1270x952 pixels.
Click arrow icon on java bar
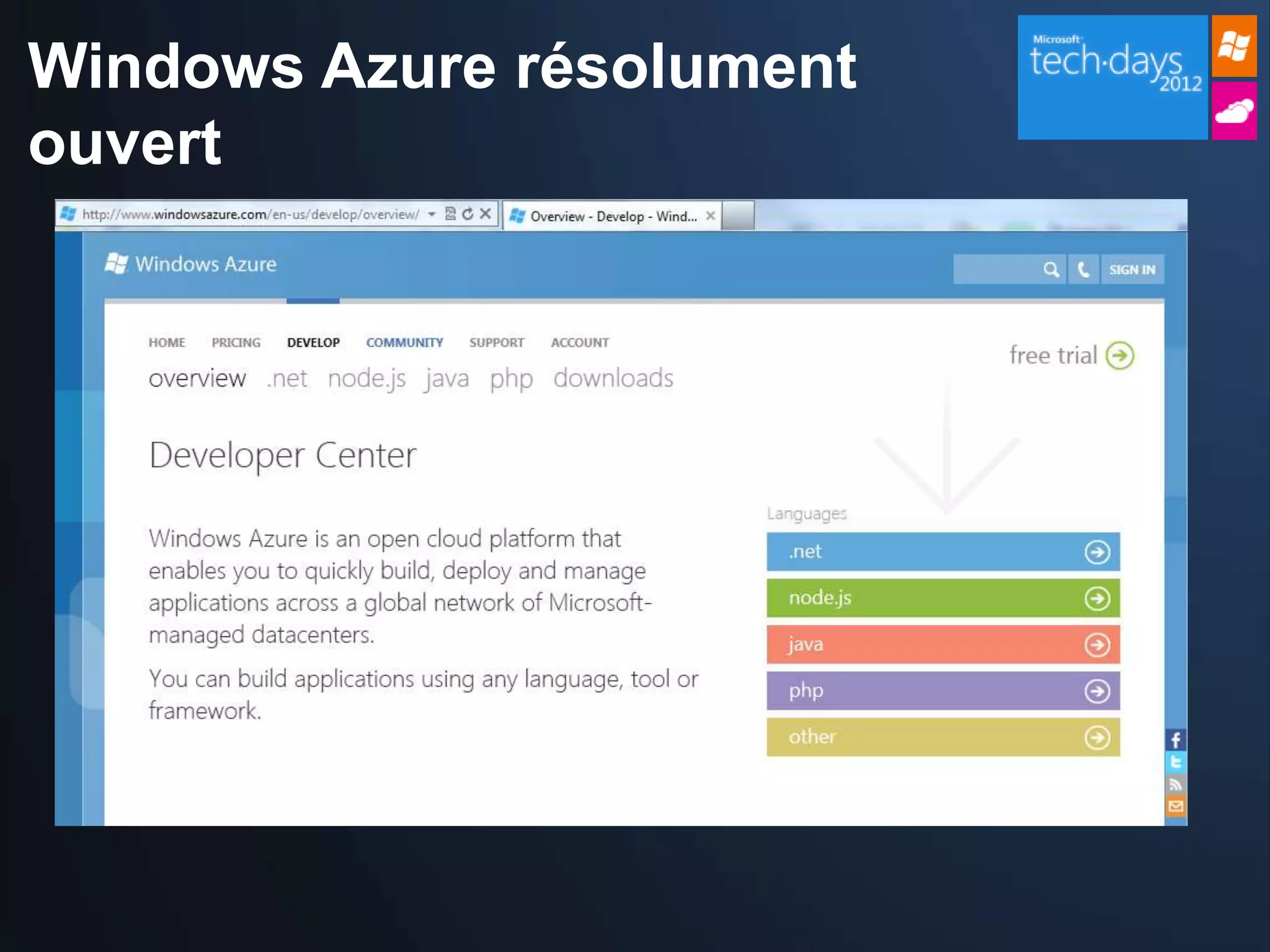[1097, 645]
